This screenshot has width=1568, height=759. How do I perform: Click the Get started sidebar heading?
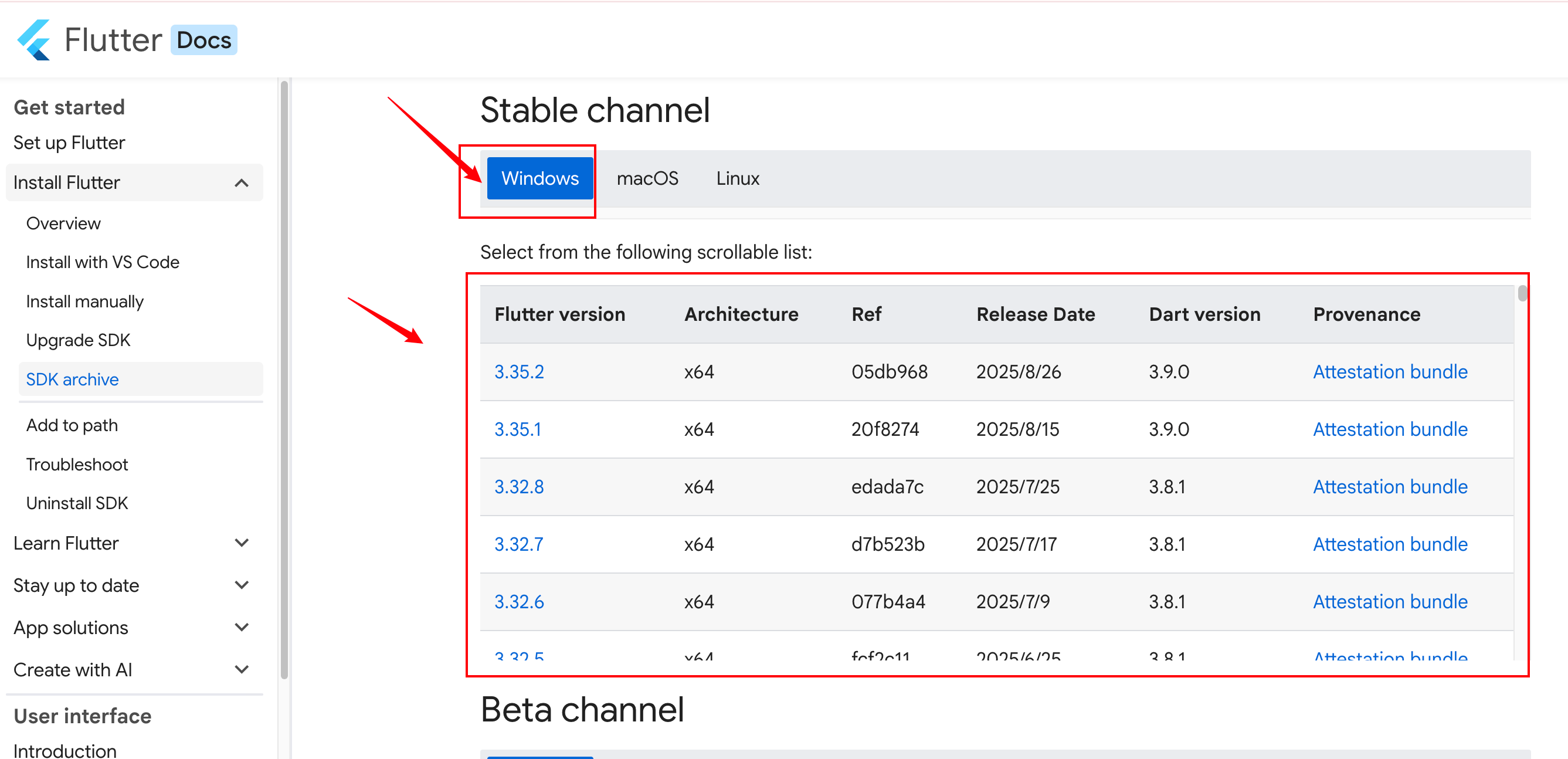pyautogui.click(x=69, y=107)
